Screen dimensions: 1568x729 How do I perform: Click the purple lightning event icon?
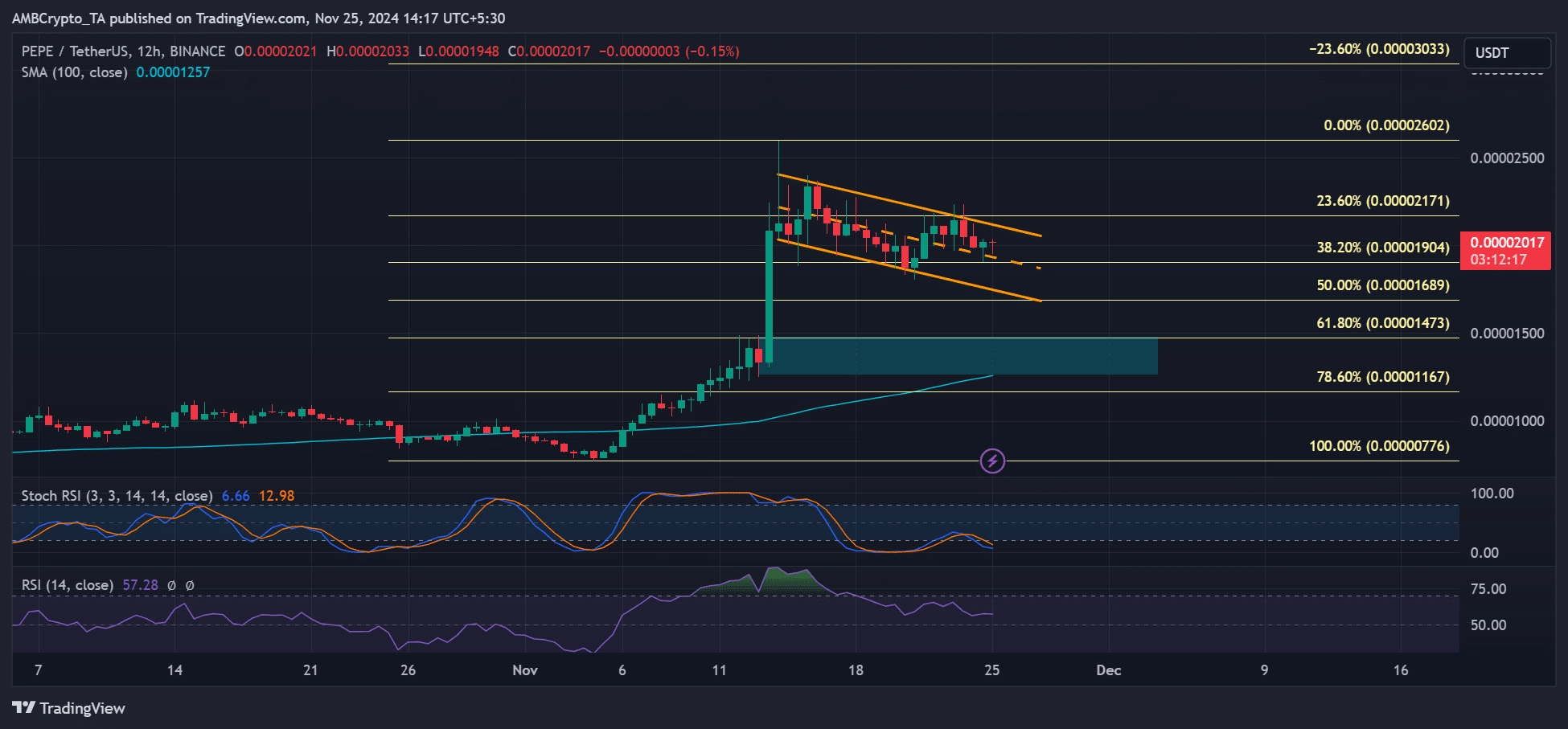pos(992,461)
